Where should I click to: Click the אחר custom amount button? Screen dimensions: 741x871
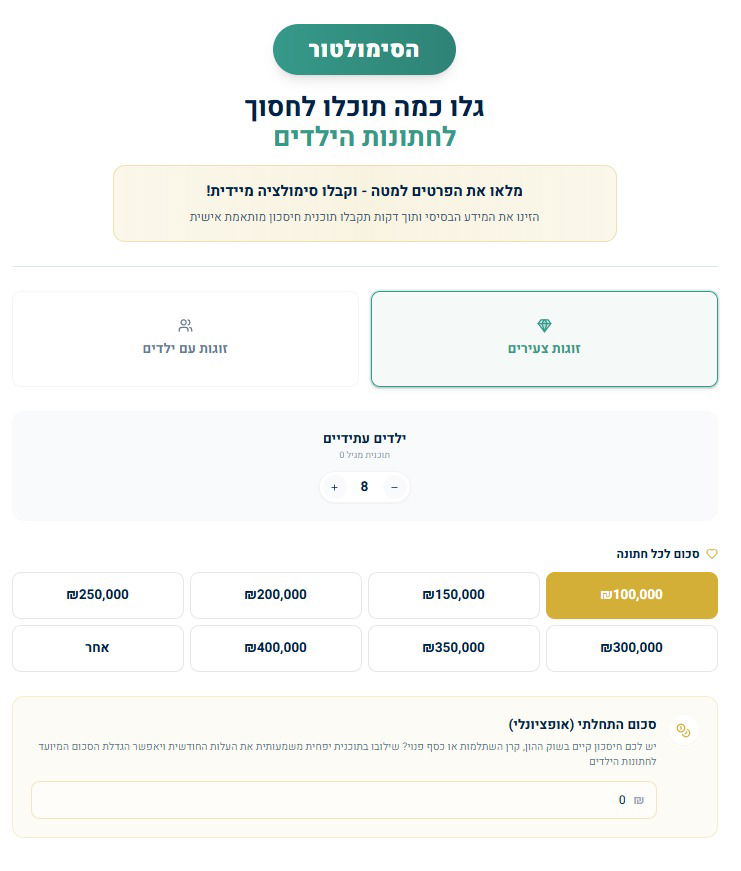coord(97,647)
